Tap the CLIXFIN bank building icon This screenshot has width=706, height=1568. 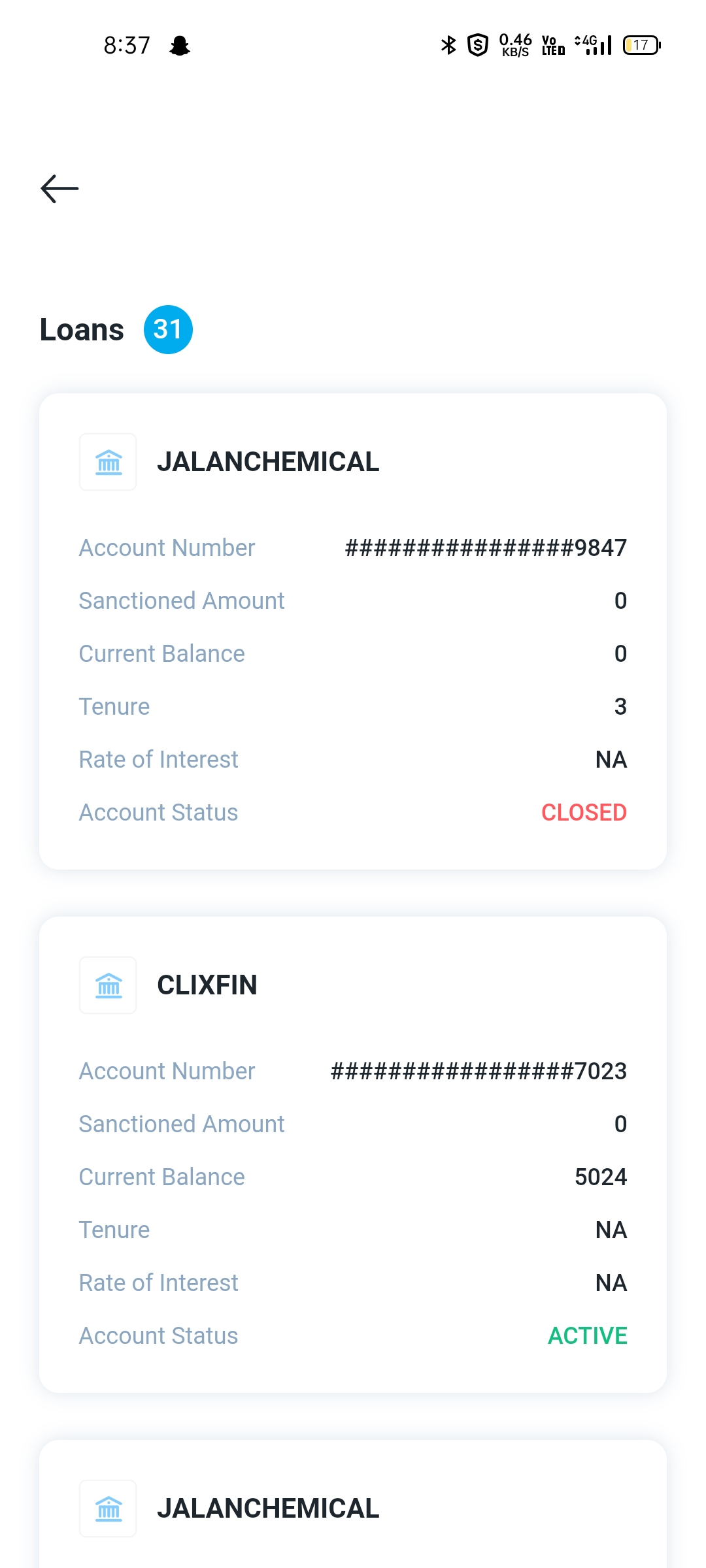tap(108, 985)
